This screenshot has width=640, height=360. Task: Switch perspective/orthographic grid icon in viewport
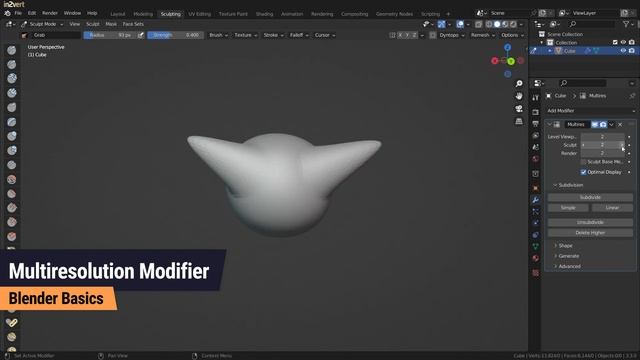519,121
